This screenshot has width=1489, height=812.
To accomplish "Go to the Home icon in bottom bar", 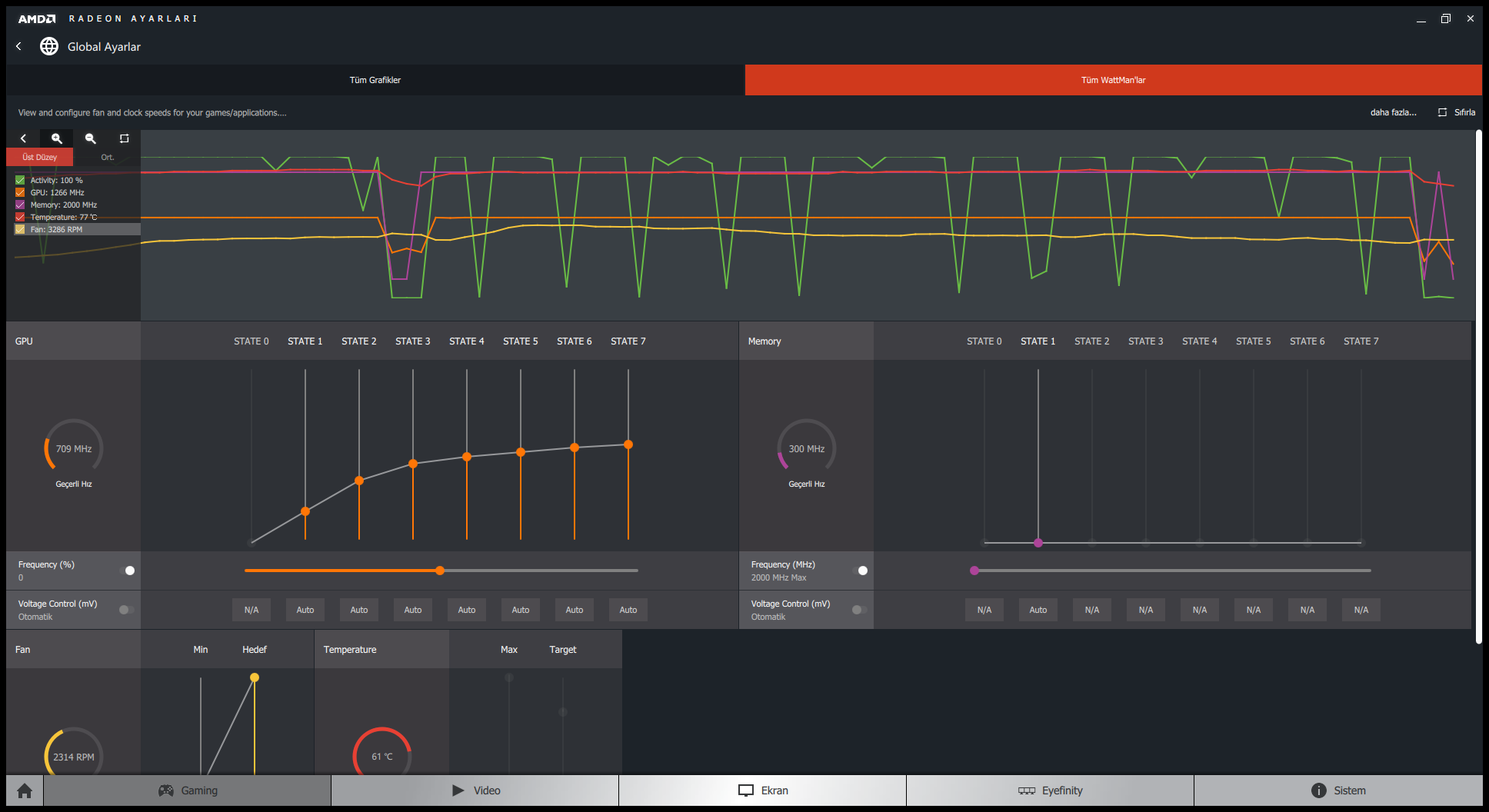I will tap(25, 790).
